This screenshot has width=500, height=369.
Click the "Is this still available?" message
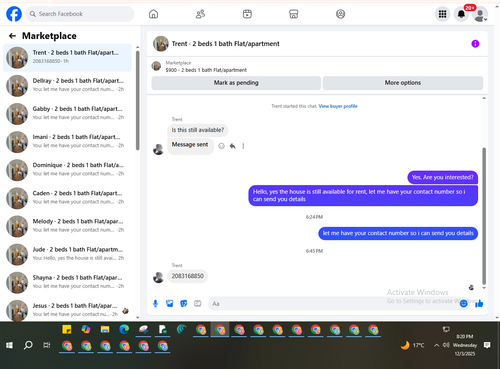(x=198, y=130)
